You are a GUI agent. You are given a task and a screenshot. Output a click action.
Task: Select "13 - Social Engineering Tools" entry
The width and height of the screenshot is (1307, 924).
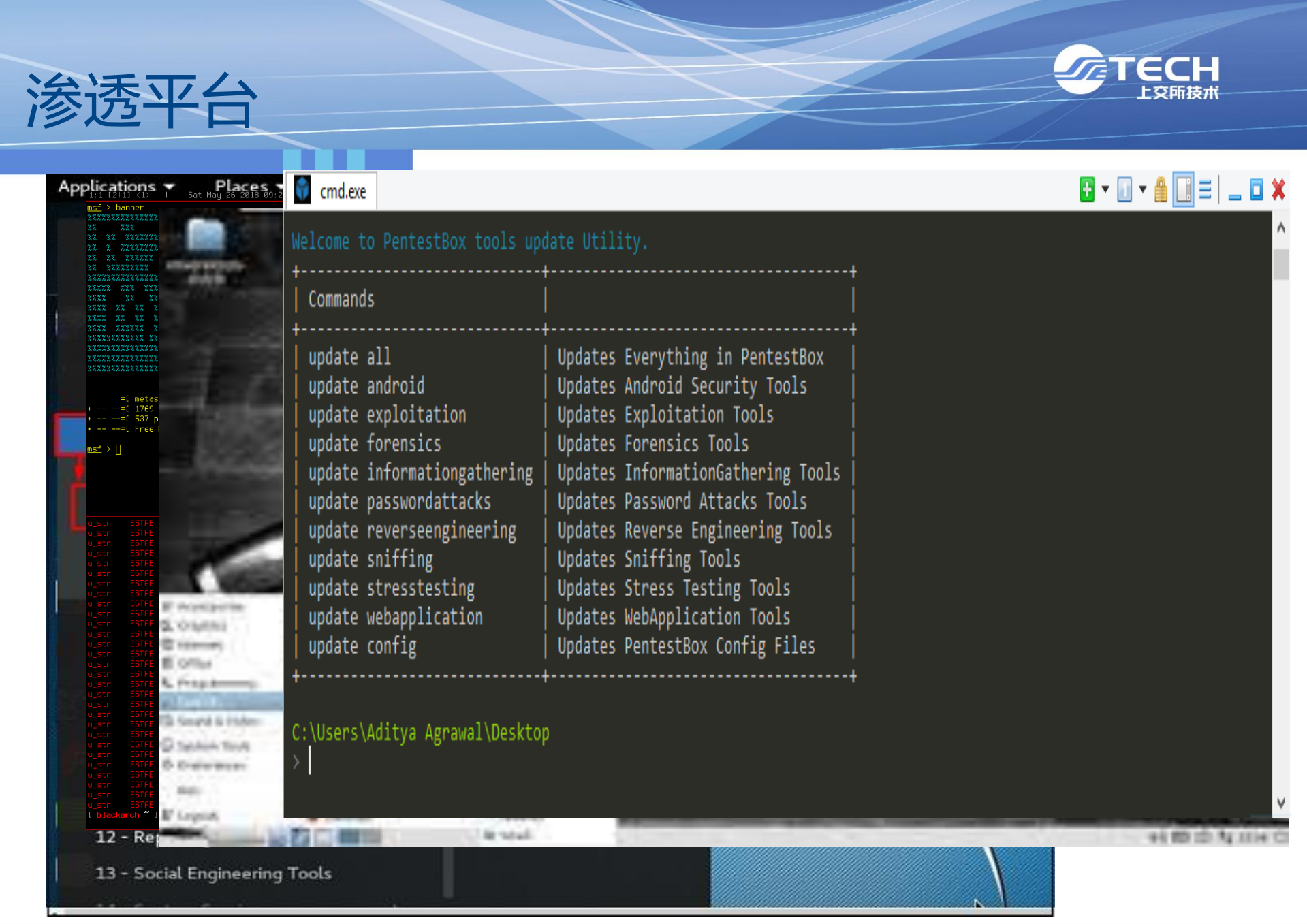click(x=213, y=872)
